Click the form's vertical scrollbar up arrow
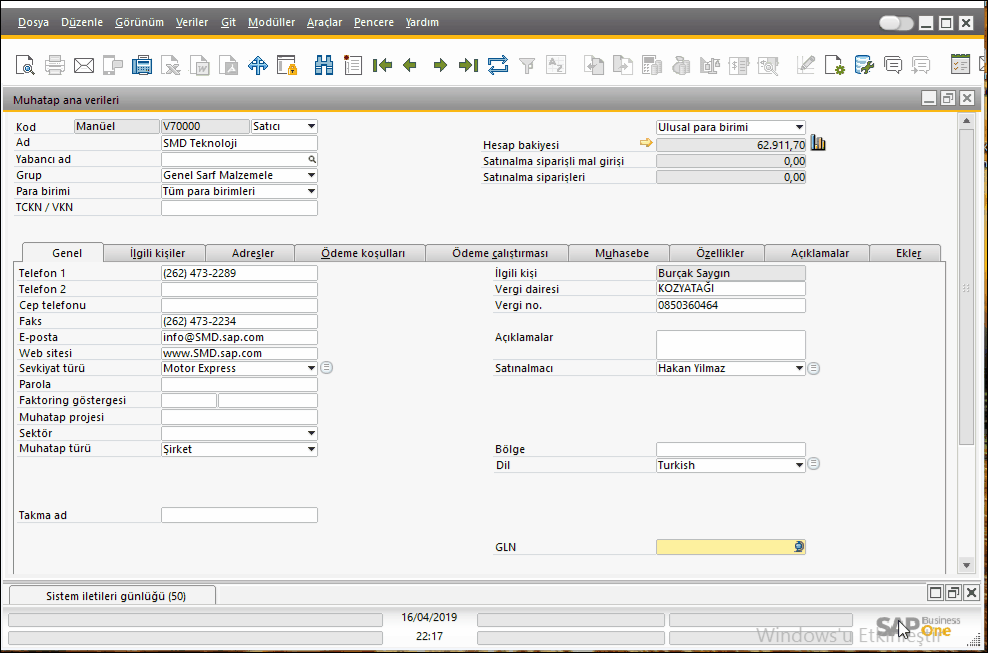The image size is (988, 653). 966,120
